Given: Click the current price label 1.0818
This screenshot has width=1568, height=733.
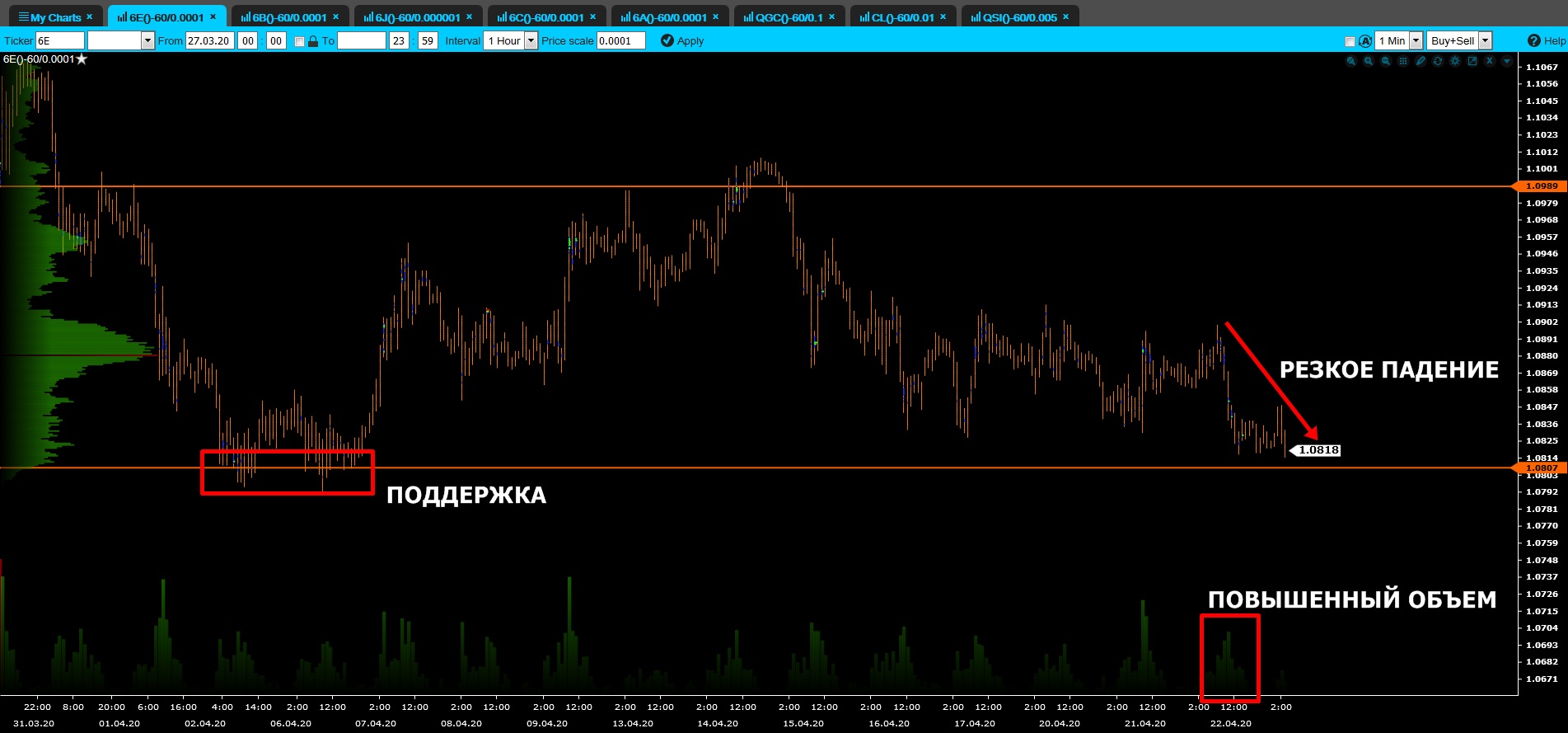Looking at the screenshot, I should (x=1316, y=450).
